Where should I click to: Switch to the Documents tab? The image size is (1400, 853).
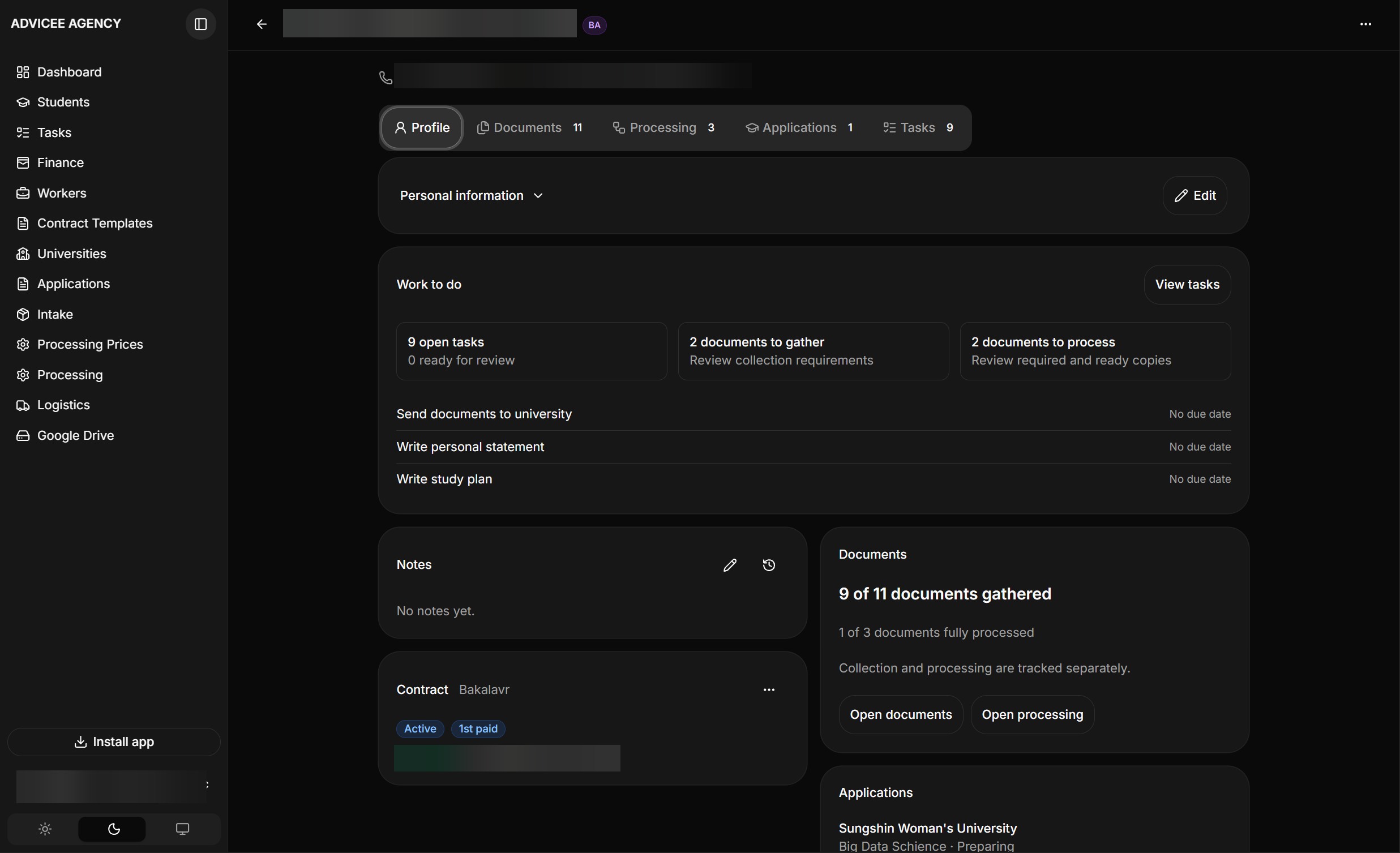click(529, 128)
